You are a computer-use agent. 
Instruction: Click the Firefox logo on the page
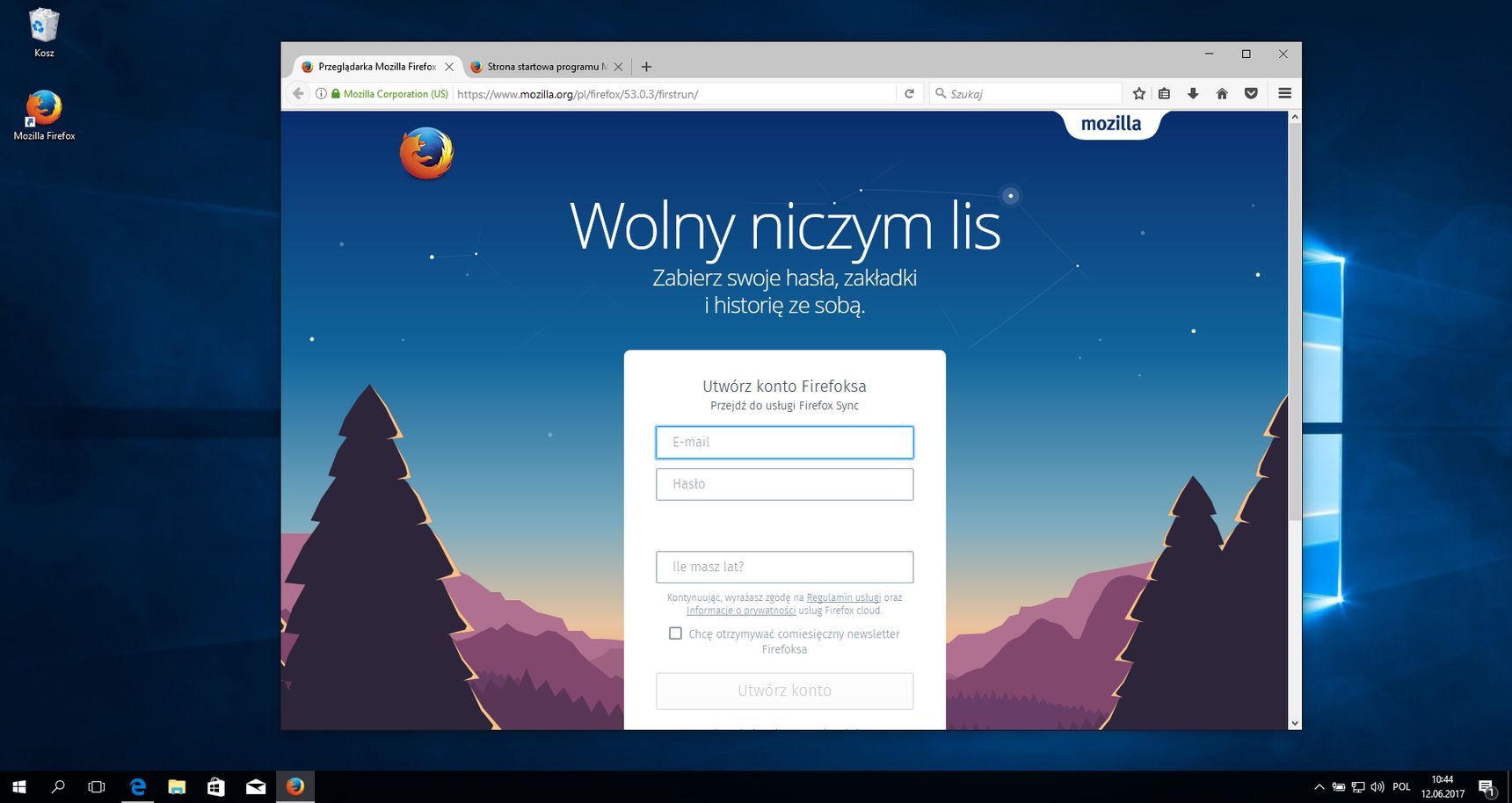pyautogui.click(x=426, y=154)
